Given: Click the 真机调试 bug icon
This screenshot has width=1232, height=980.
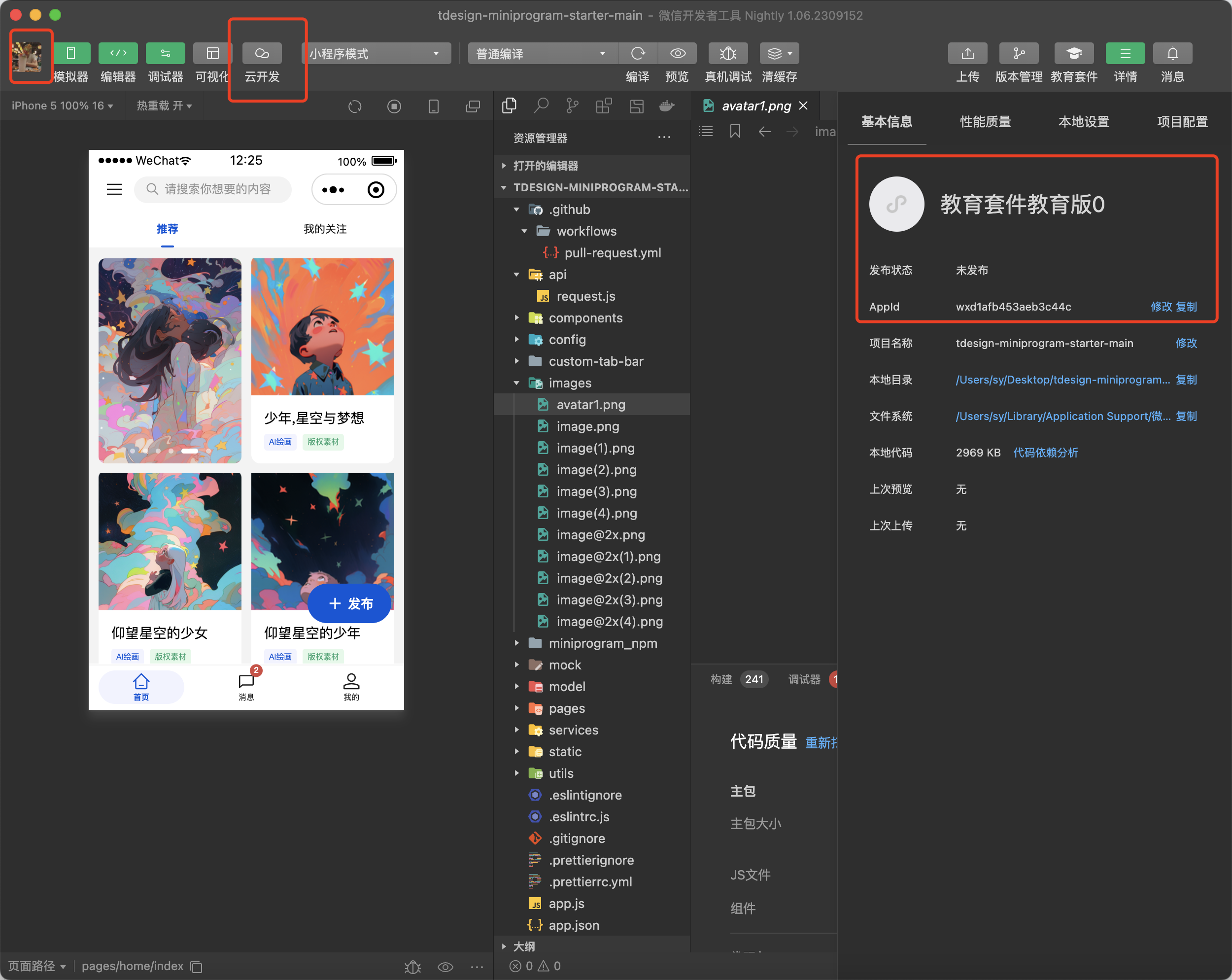Looking at the screenshot, I should coord(727,53).
